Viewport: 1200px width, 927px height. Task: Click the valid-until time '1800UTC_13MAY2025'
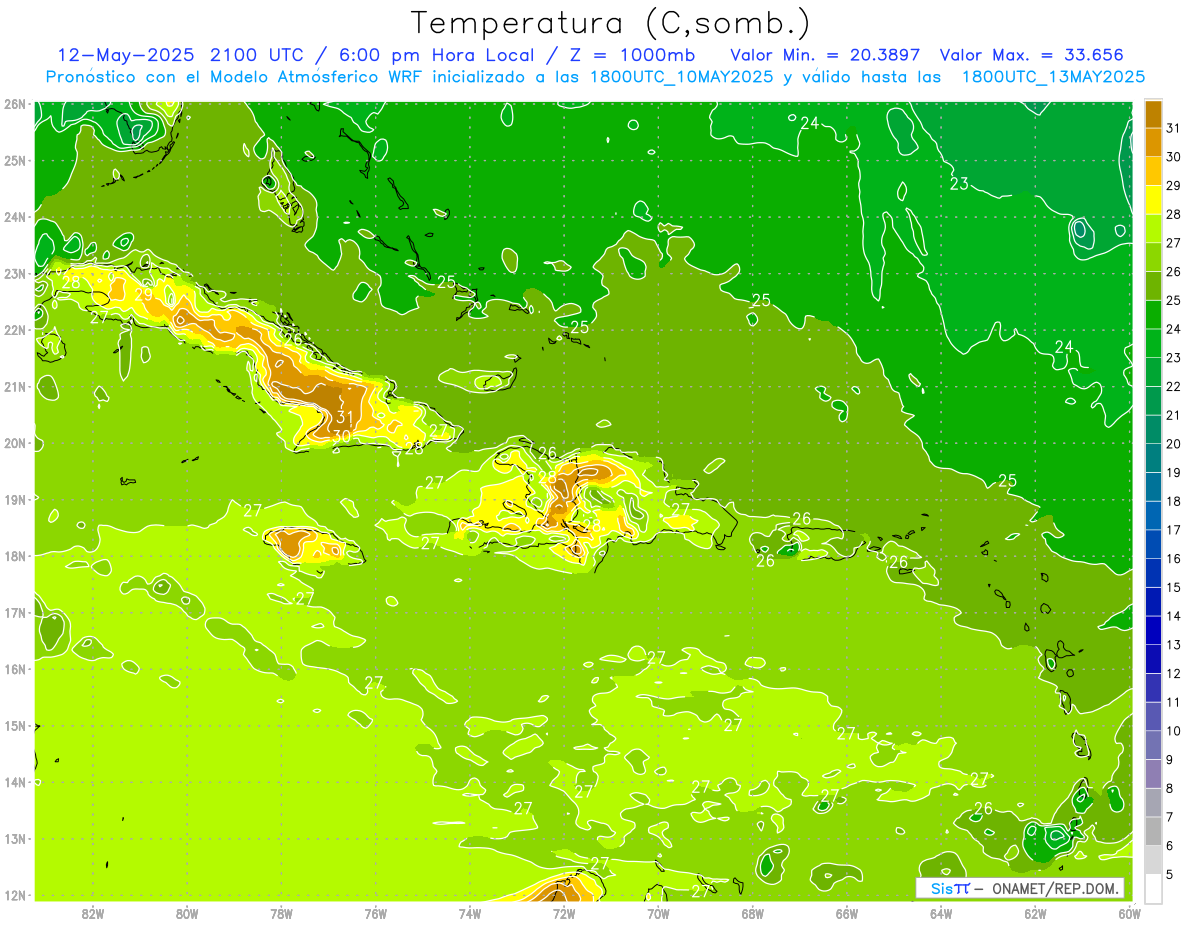[1053, 76]
